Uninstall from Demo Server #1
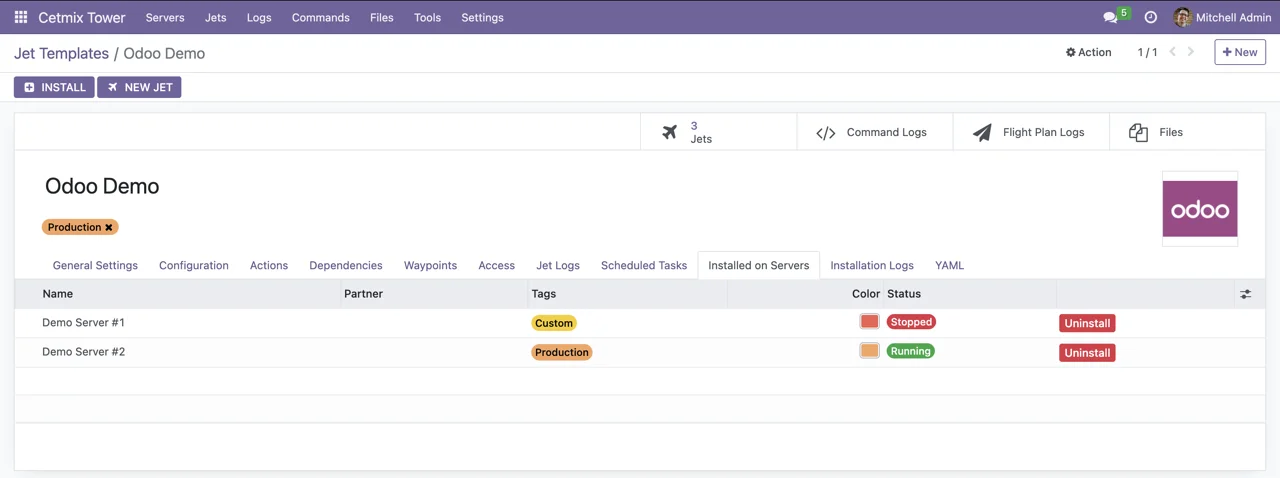The width and height of the screenshot is (1280, 478). tap(1087, 324)
